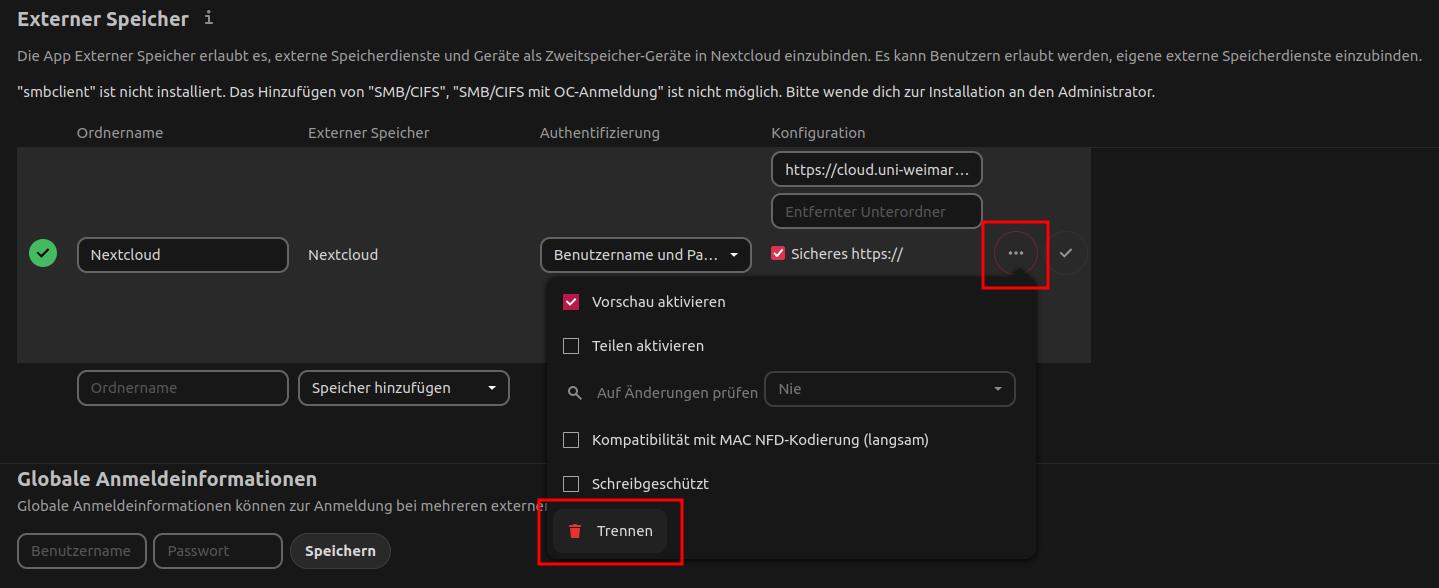Click the global Benutzername input field
The image size is (1439, 588).
pos(82,551)
